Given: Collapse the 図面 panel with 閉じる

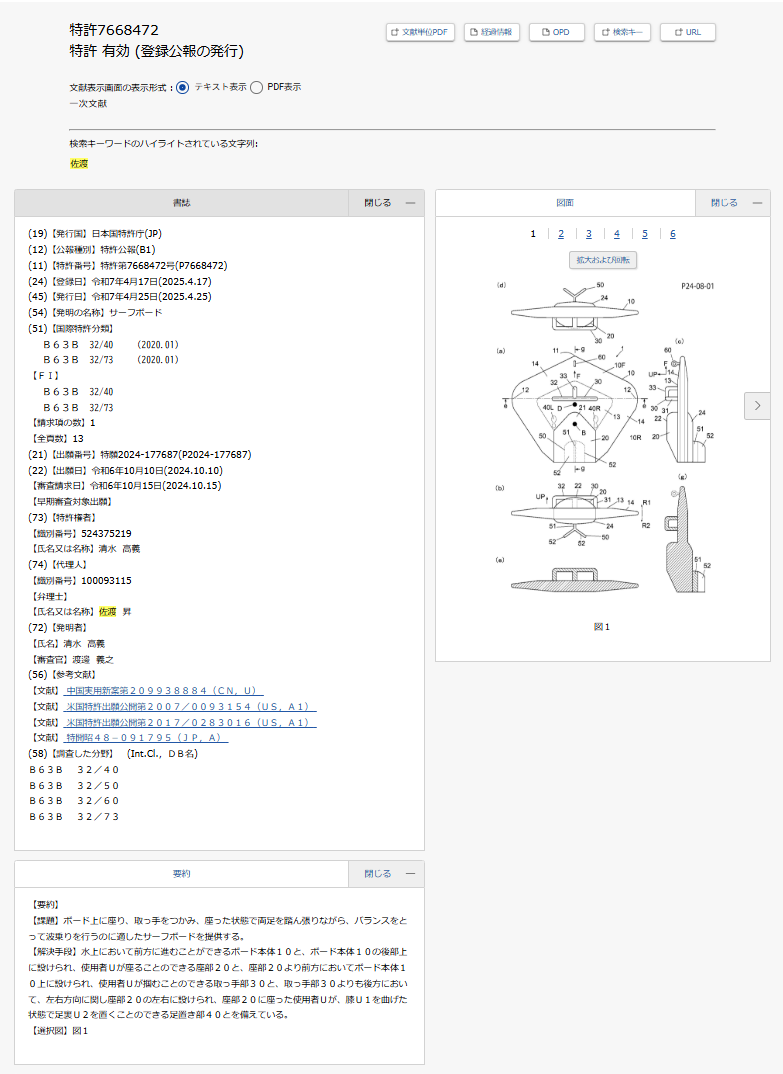Looking at the screenshot, I should (x=732, y=203).
